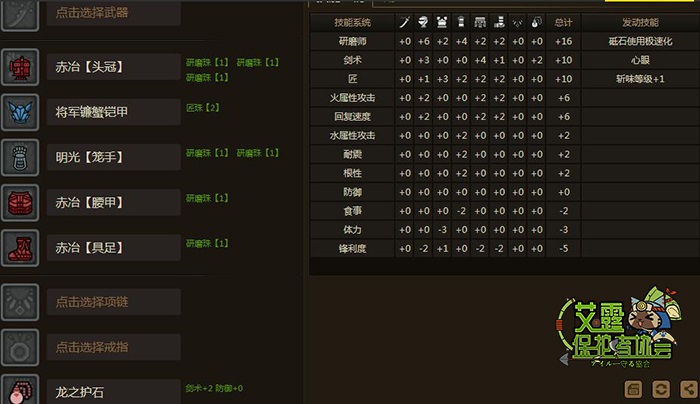
Task: Click the 匠珠【2】 jewel on chest armor
Action: tap(203, 108)
